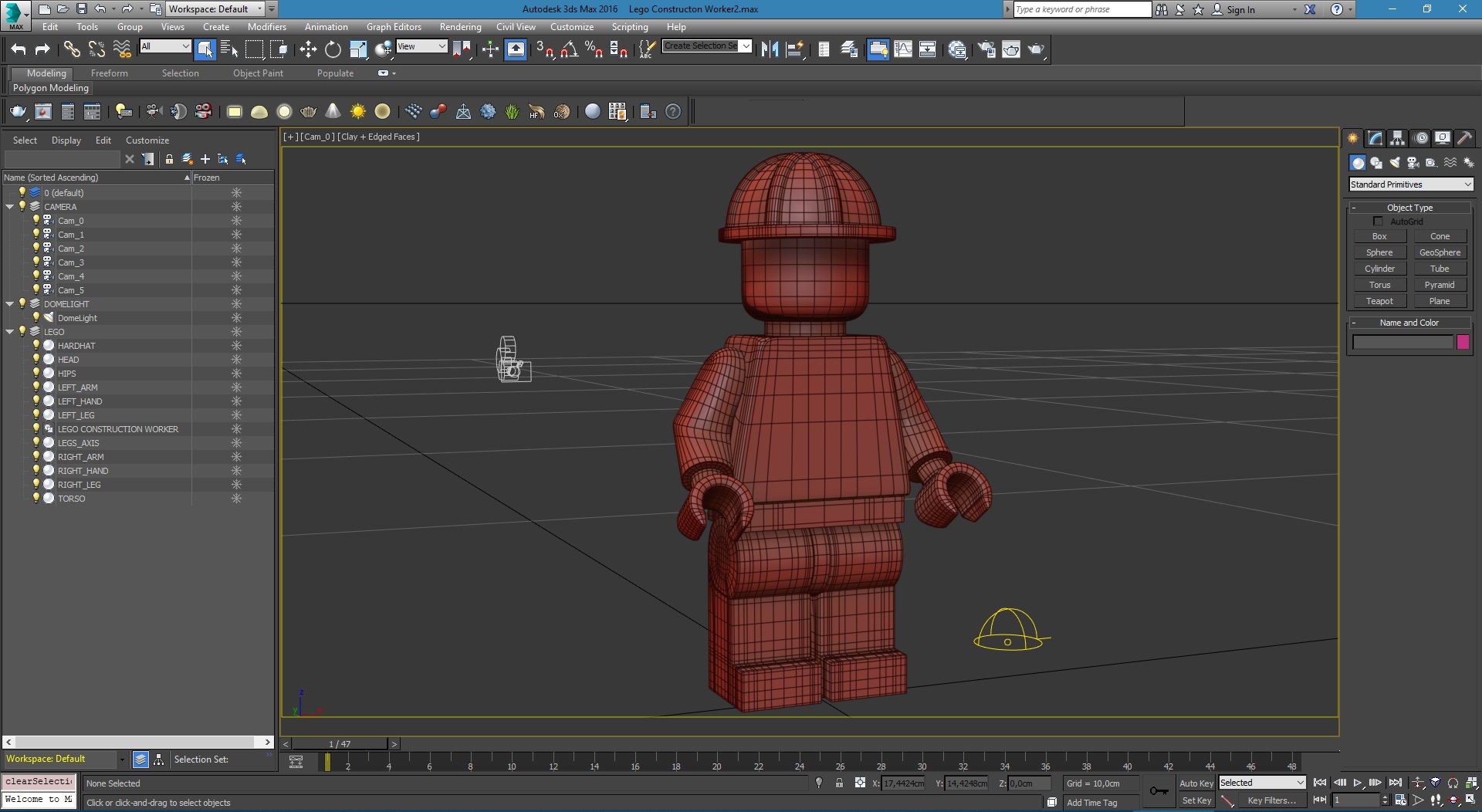1482x812 pixels.
Task: Open the Display command panel tab
Action: click(x=1443, y=138)
